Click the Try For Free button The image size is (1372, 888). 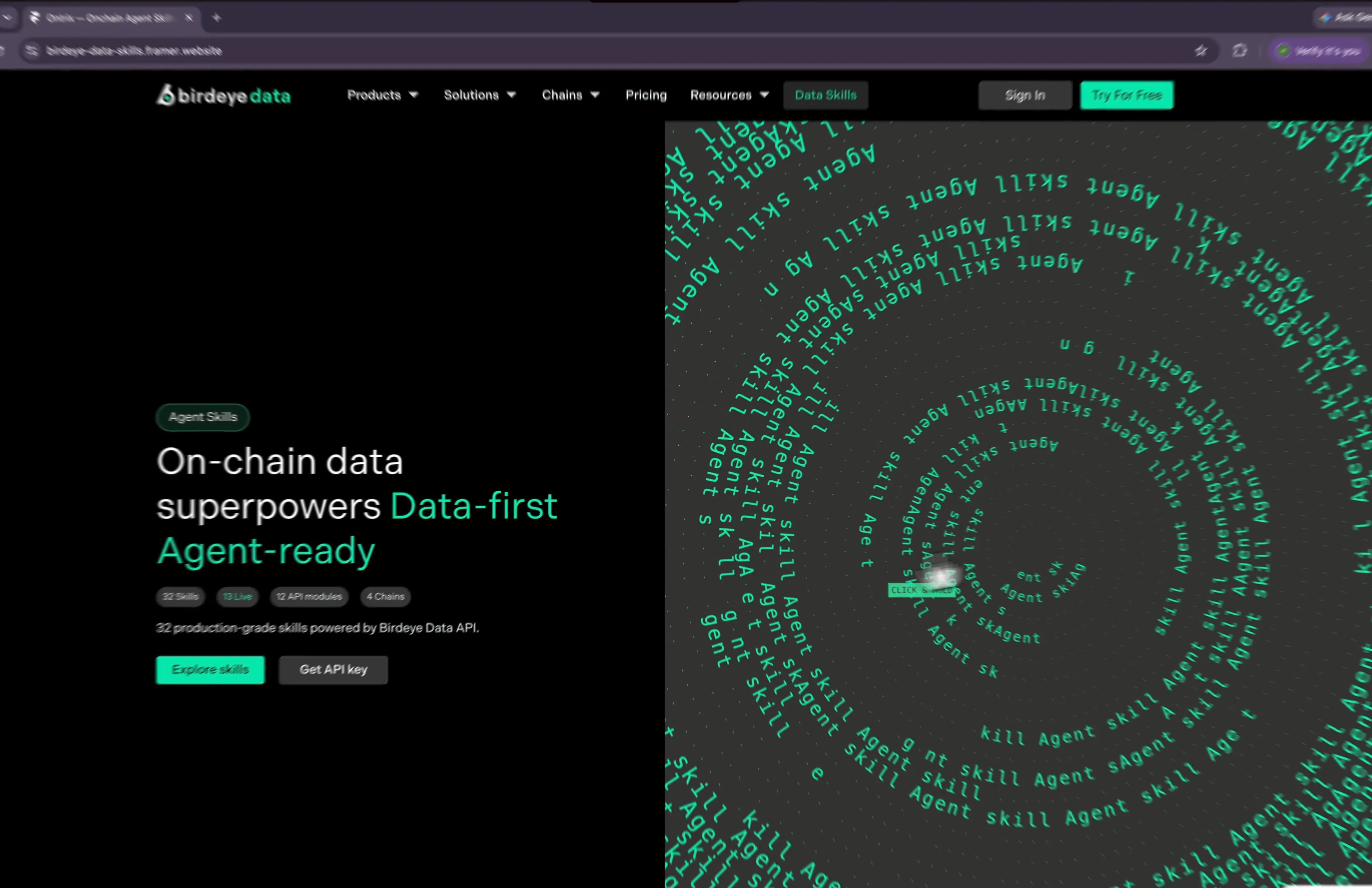click(x=1126, y=95)
